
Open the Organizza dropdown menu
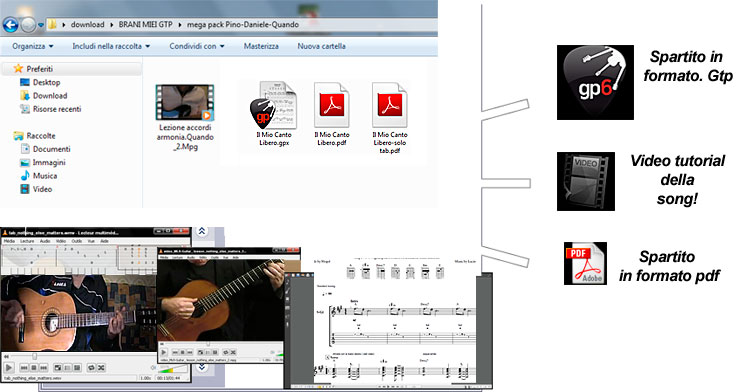(x=33, y=46)
